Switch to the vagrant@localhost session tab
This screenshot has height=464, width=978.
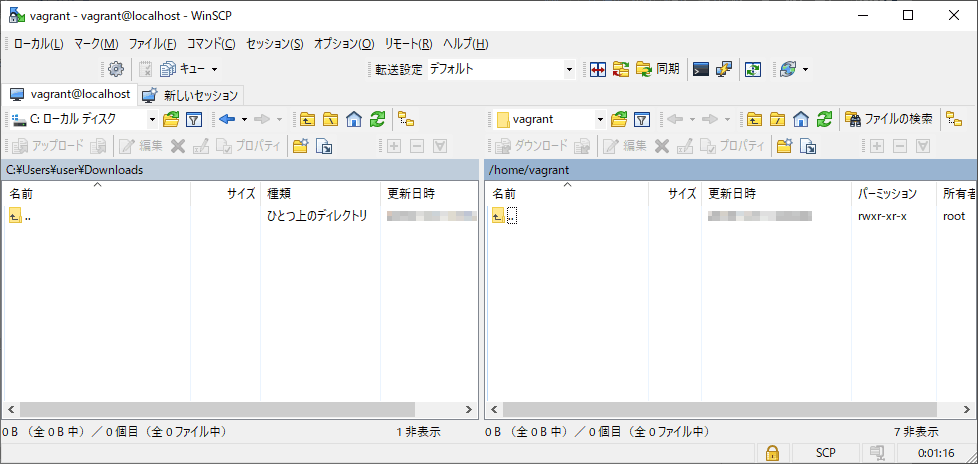69,94
